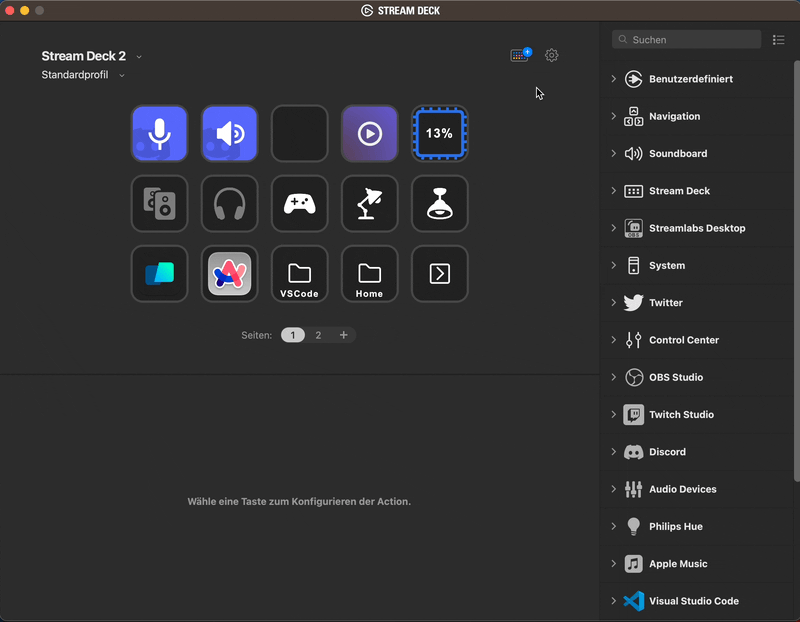This screenshot has height=622, width=800.
Task: Select the VSCode folder key
Action: (299, 273)
